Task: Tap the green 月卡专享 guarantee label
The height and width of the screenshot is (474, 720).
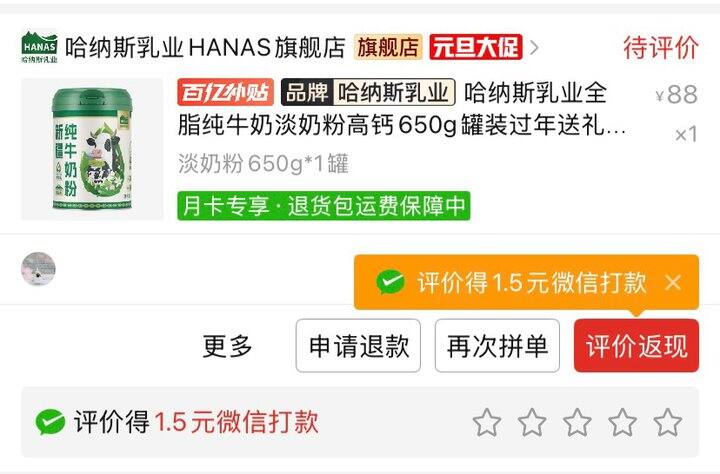Action: point(324,206)
